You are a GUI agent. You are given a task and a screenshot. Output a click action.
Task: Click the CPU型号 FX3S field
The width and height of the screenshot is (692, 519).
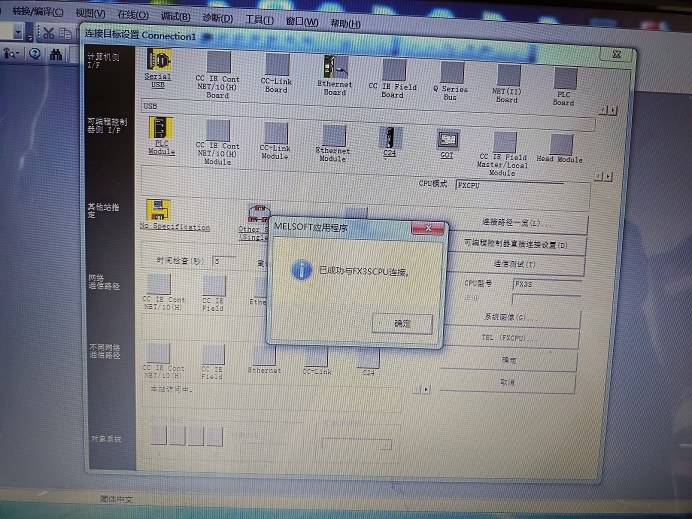[x=547, y=285]
